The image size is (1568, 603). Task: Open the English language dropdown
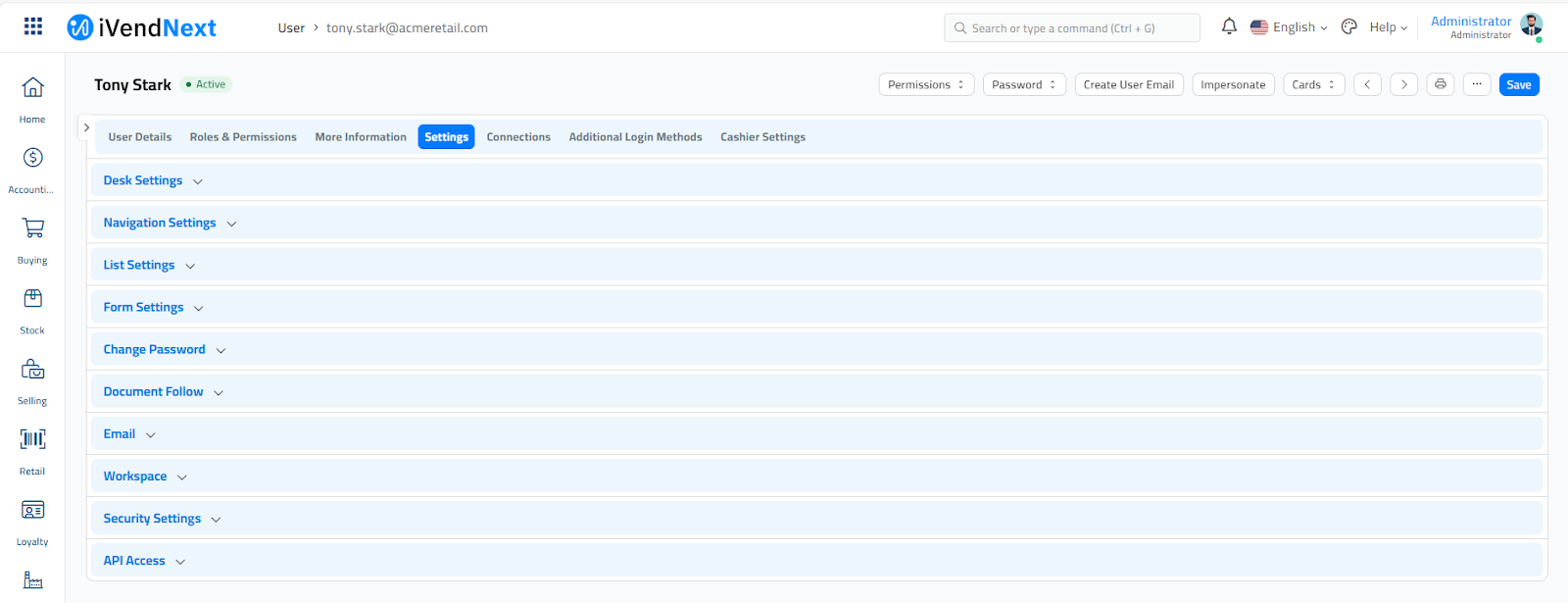[1290, 27]
